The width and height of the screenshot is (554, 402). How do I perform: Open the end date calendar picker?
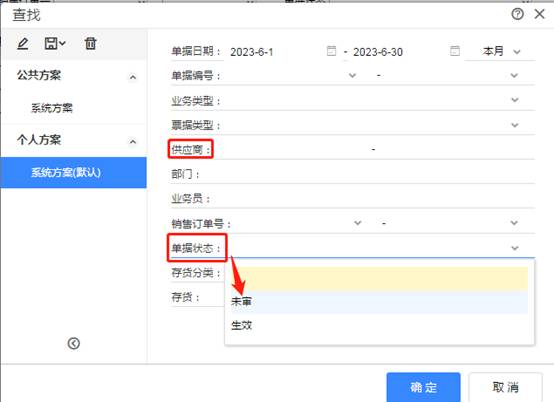(455, 51)
